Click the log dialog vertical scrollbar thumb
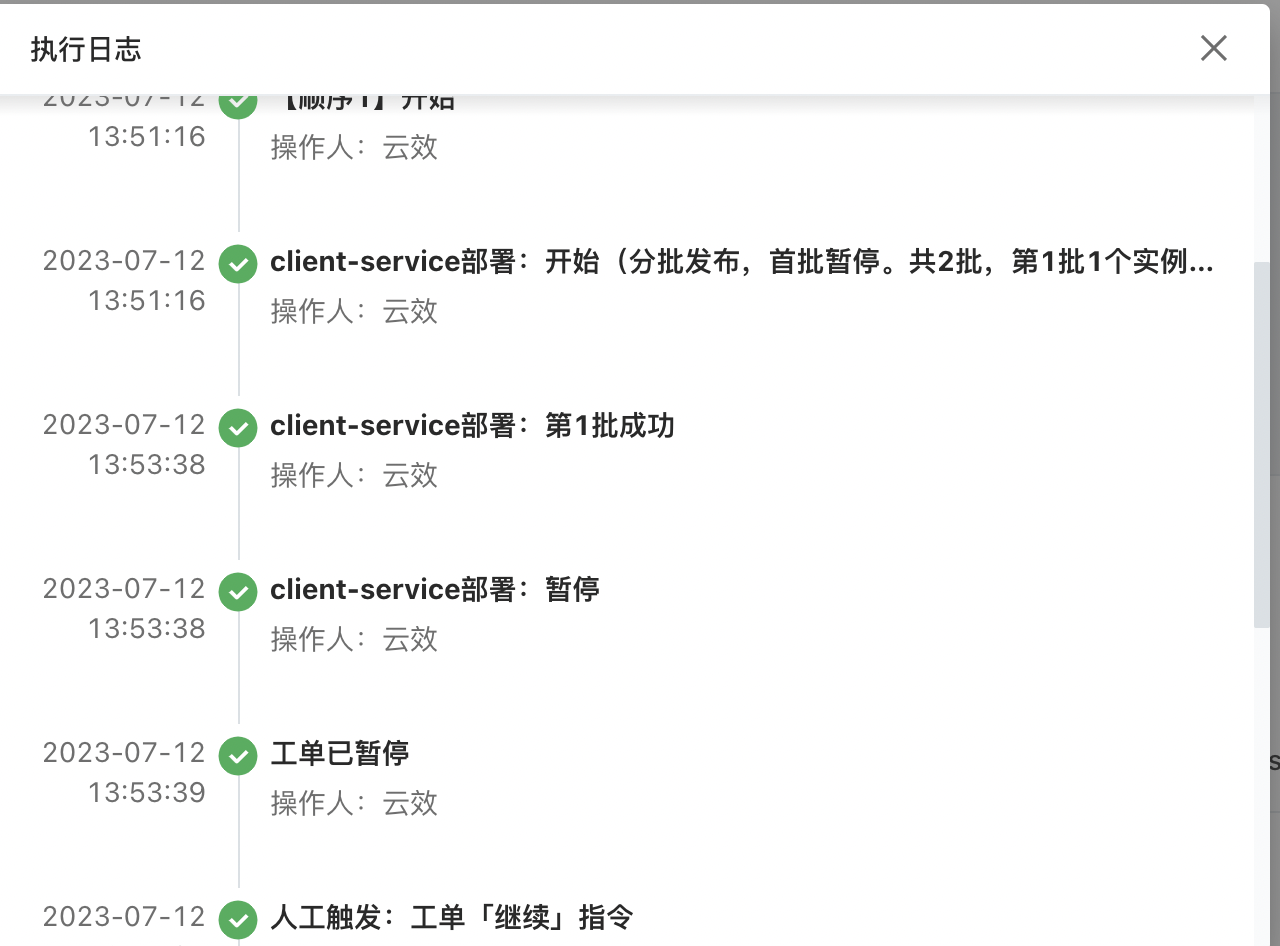Screen dimensions: 1280x946 pos(1262,445)
